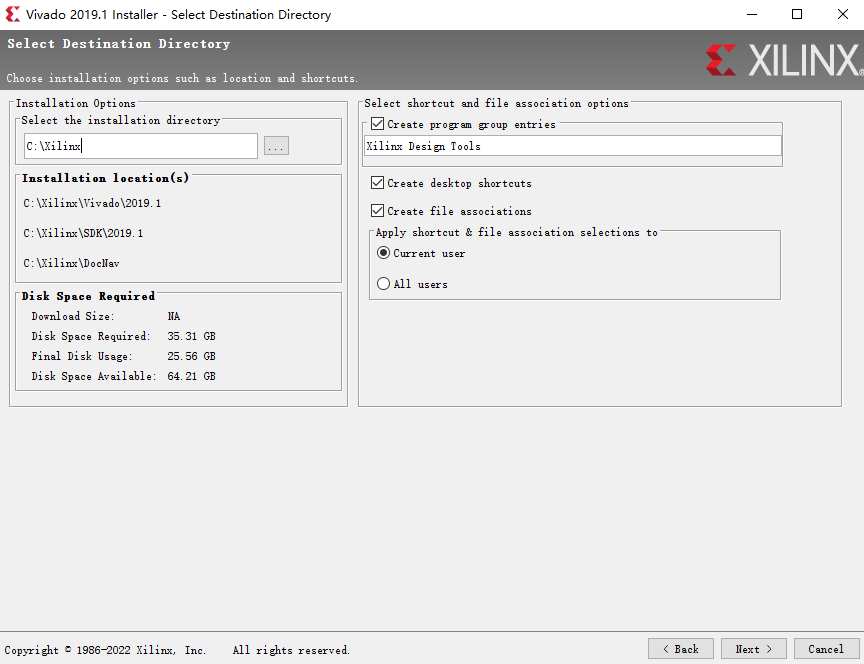864x664 pixels.
Task: Go to previous step with Back button
Action: point(681,649)
